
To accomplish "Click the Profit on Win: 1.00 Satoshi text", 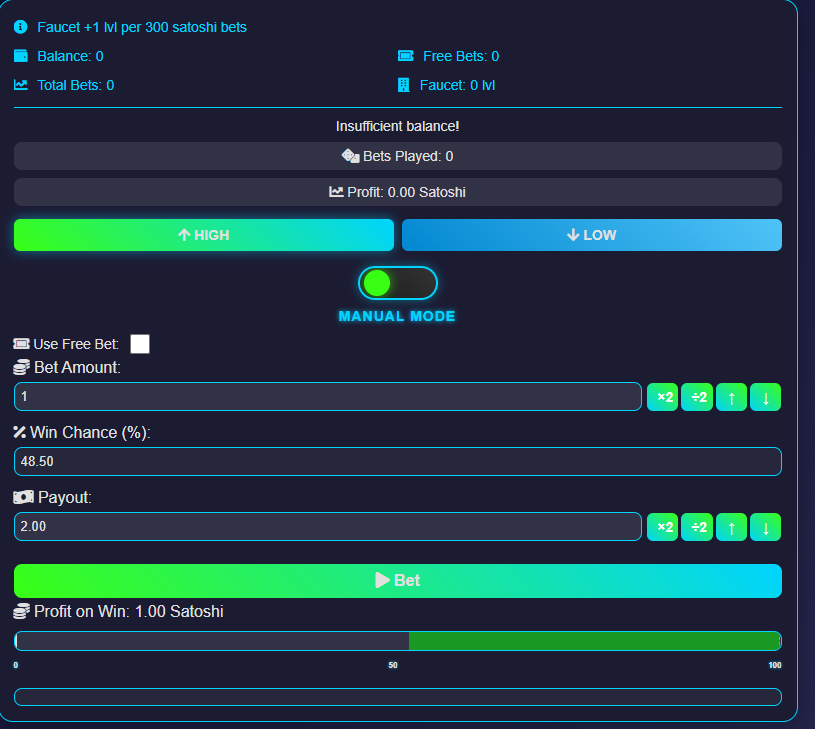I will [x=128, y=612].
